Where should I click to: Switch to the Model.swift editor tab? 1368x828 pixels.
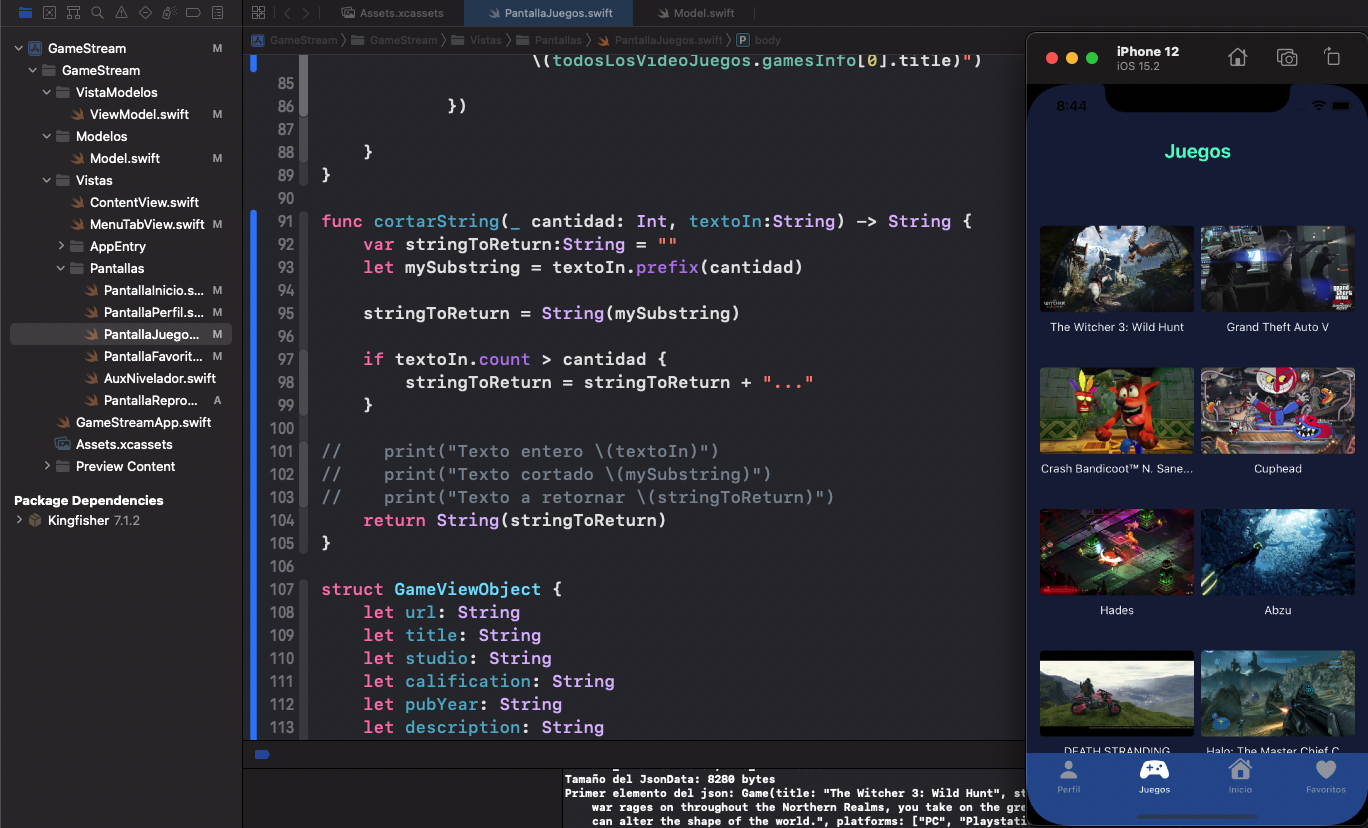pos(697,13)
